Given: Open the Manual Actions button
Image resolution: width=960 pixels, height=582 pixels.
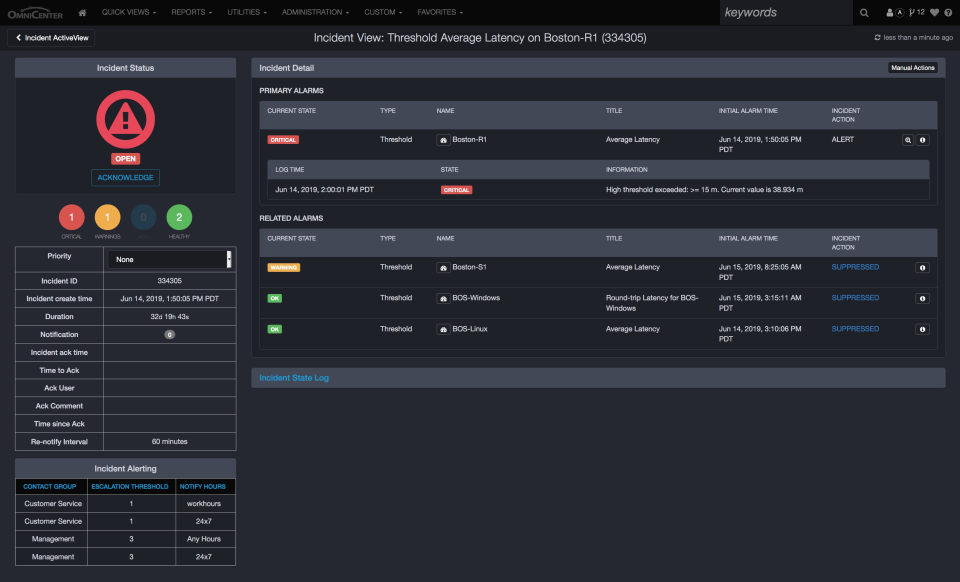Looking at the screenshot, I should pos(913,68).
